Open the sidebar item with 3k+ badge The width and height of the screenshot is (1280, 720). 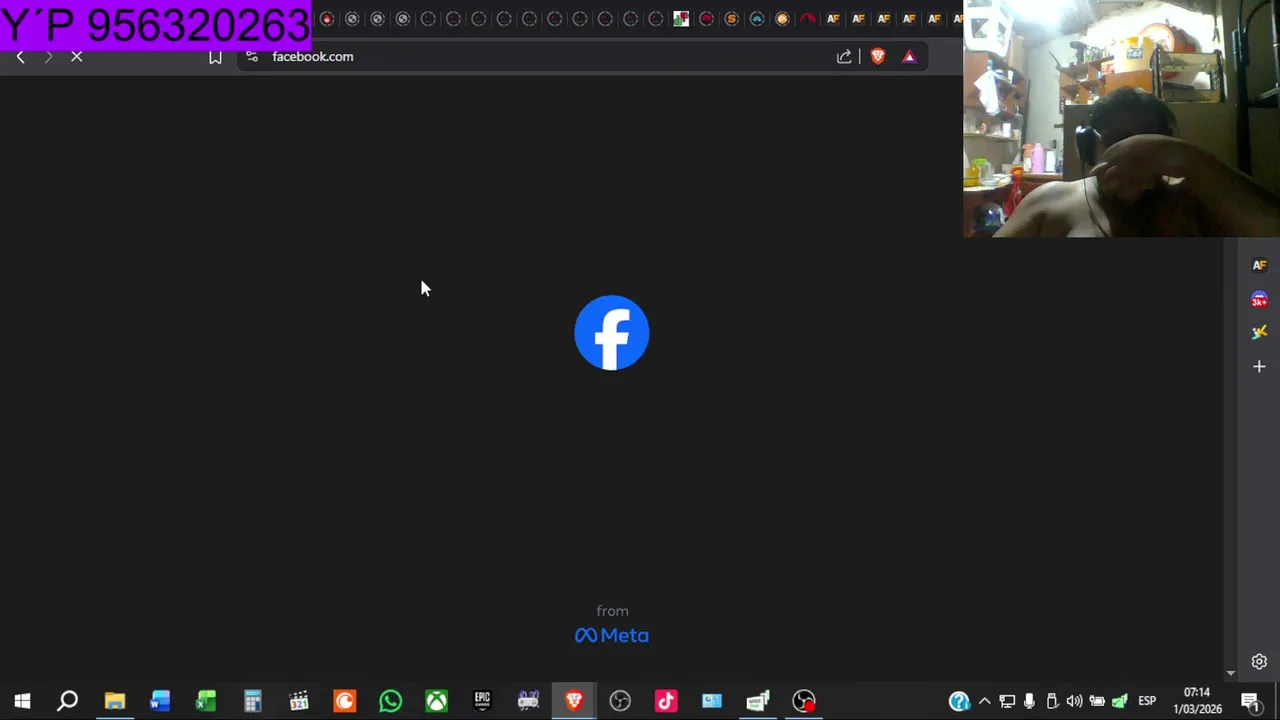point(1259,299)
